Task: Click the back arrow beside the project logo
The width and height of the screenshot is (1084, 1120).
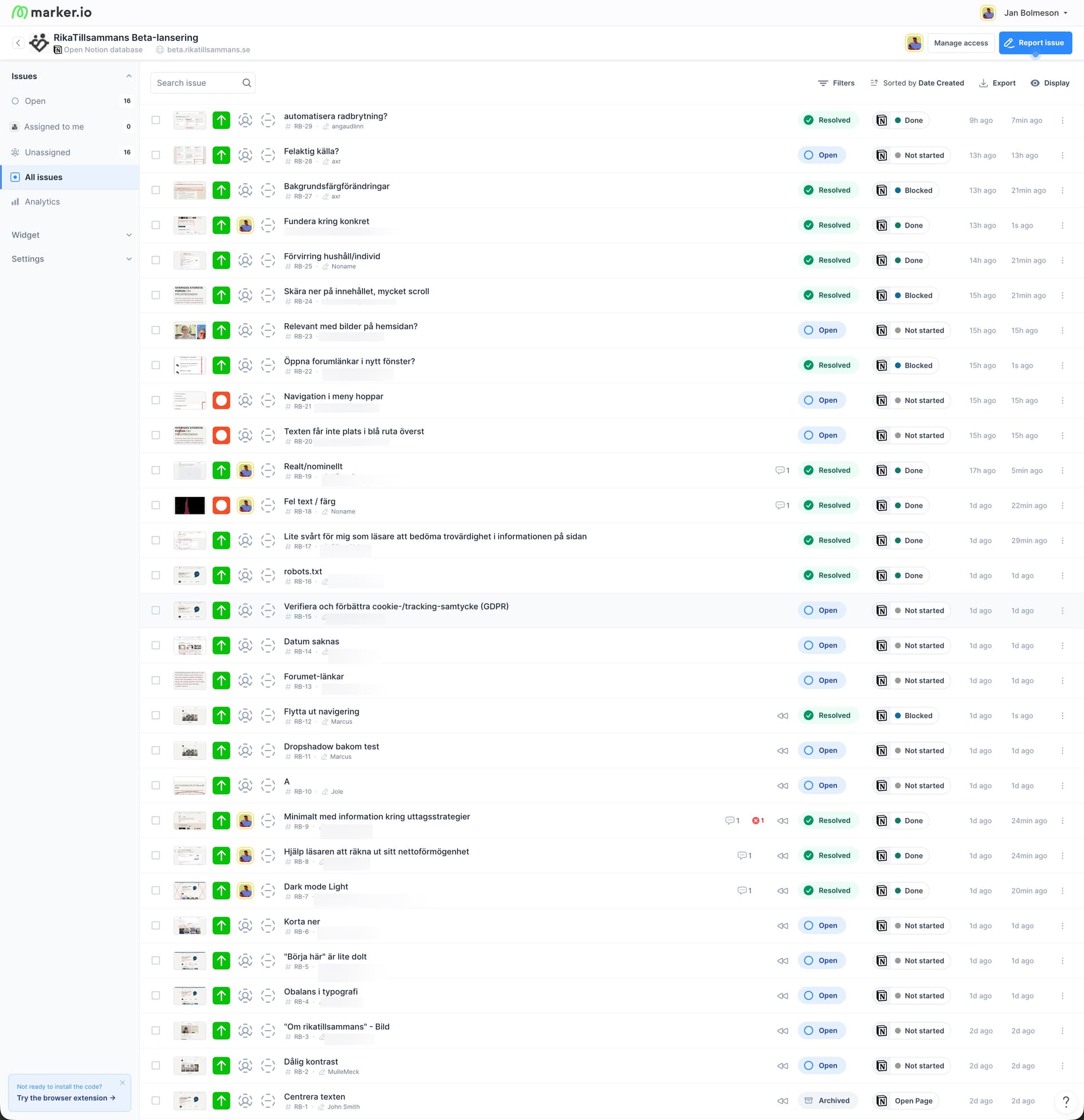Action: tap(18, 43)
